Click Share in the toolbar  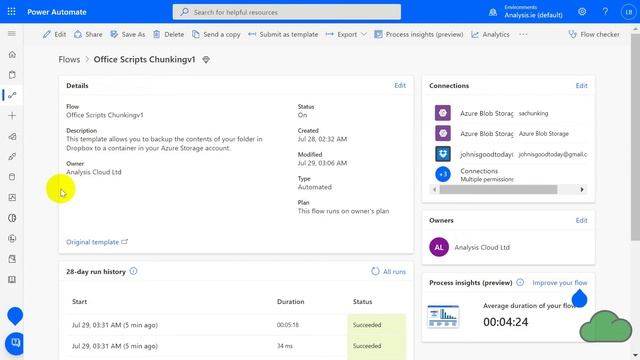coord(88,34)
